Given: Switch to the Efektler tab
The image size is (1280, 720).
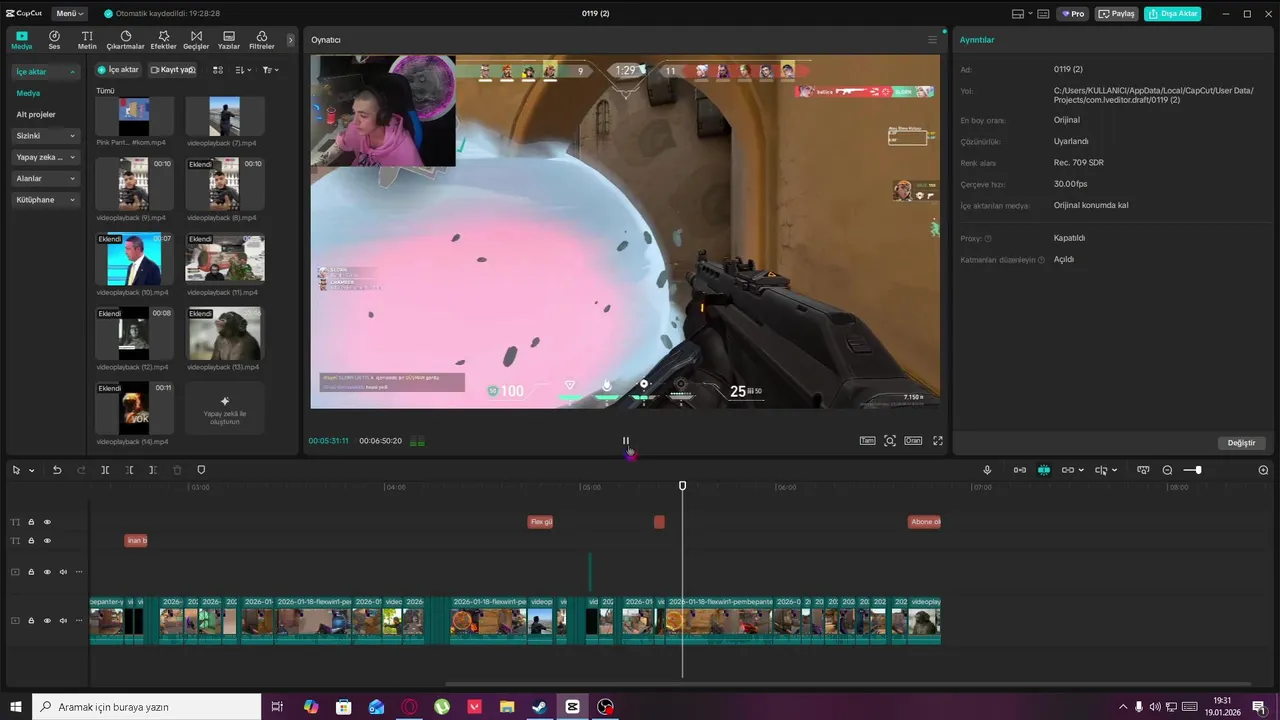Looking at the screenshot, I should coord(163,40).
